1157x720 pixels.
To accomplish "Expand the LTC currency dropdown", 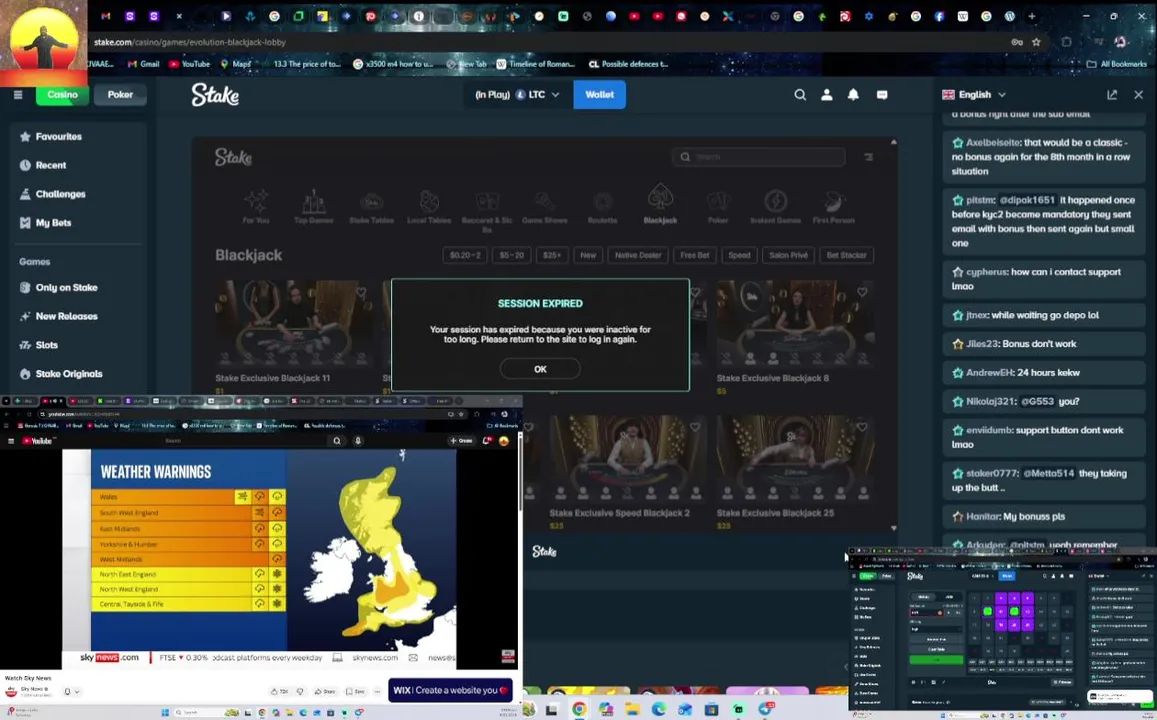I will (x=517, y=94).
